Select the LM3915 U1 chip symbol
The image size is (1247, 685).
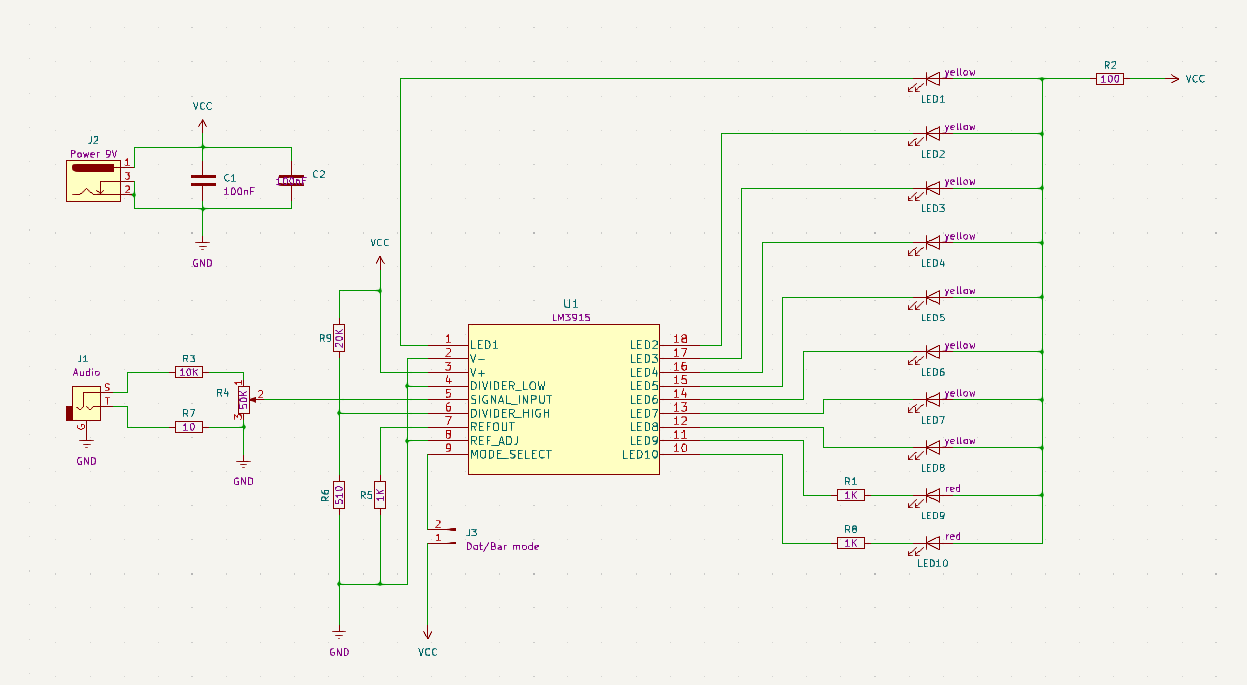pos(563,400)
